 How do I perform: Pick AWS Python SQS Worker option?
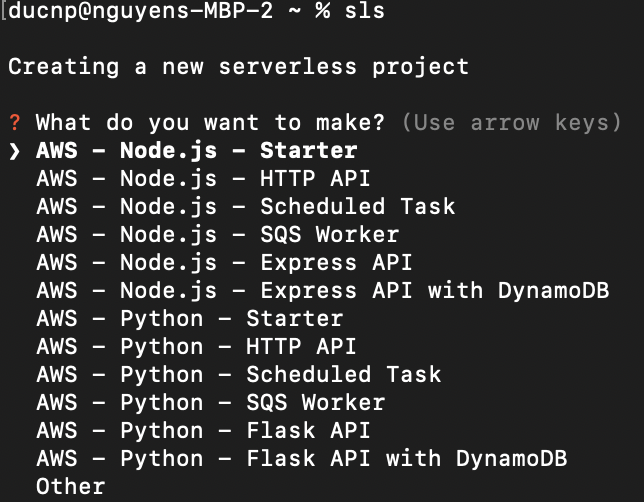coord(210,403)
